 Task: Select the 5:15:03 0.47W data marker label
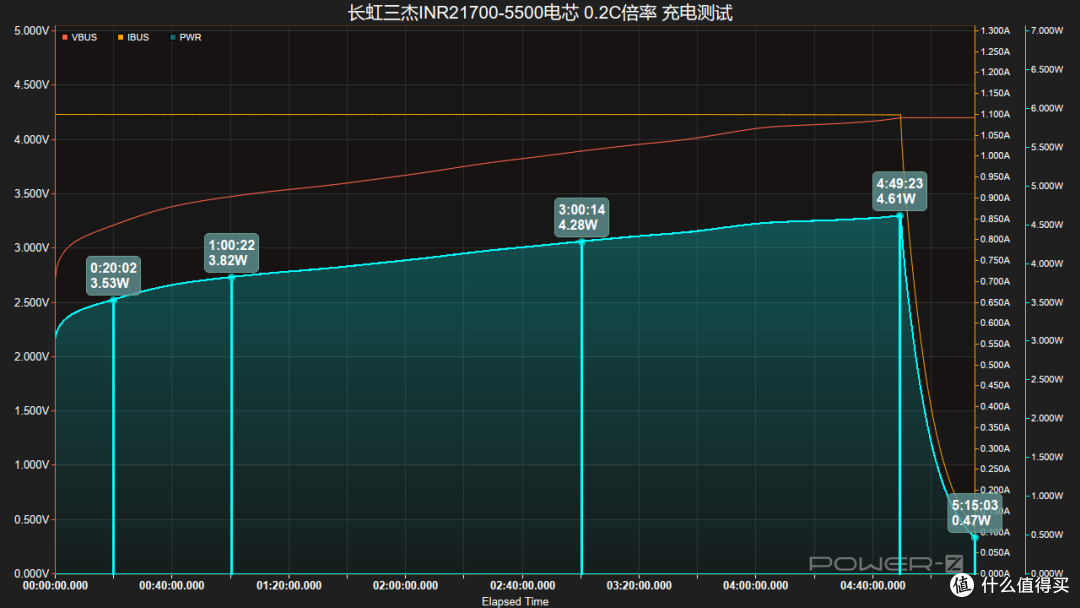[975, 513]
